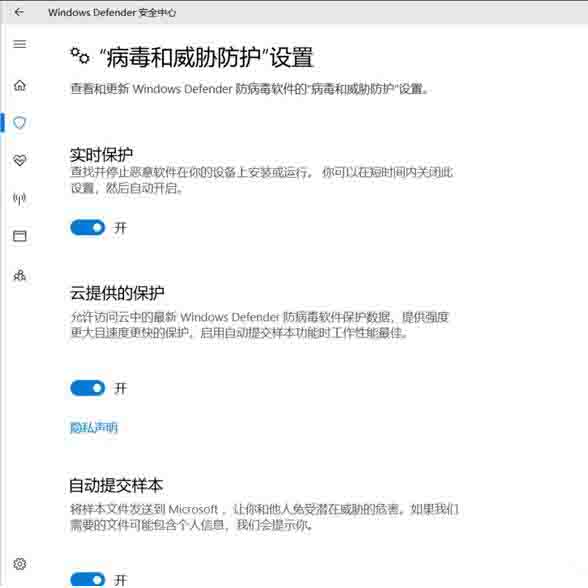588x588 pixels.
Task: Turn off the 云提供的保护 toggle
Action: 88,388
